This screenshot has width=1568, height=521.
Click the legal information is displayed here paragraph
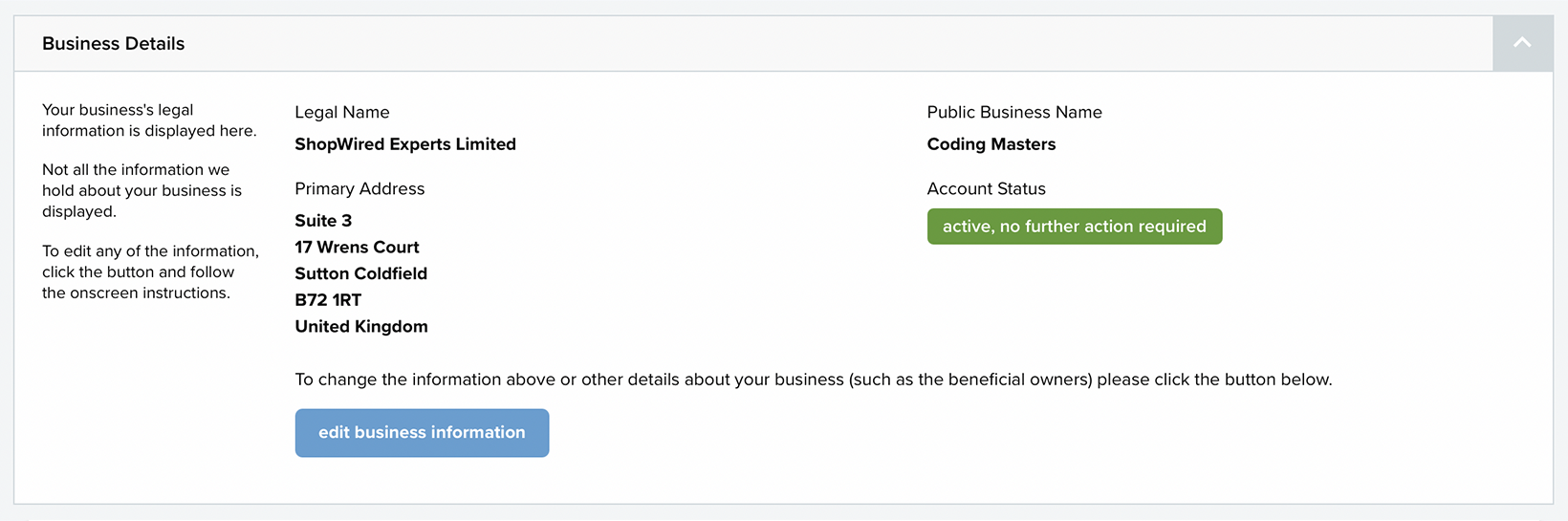149,120
